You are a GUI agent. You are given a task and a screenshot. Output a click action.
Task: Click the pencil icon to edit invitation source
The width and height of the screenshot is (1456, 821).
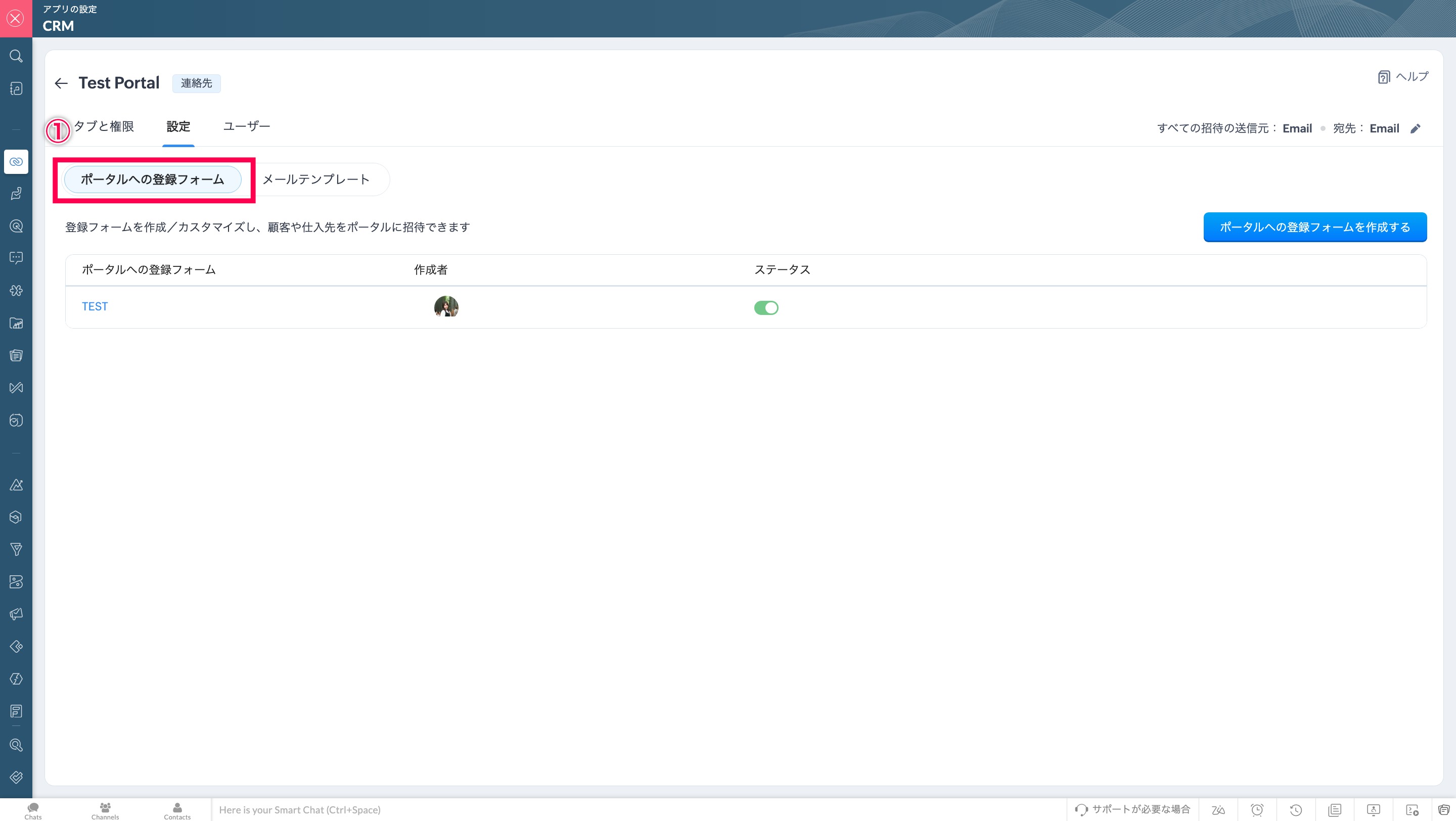(1416, 129)
